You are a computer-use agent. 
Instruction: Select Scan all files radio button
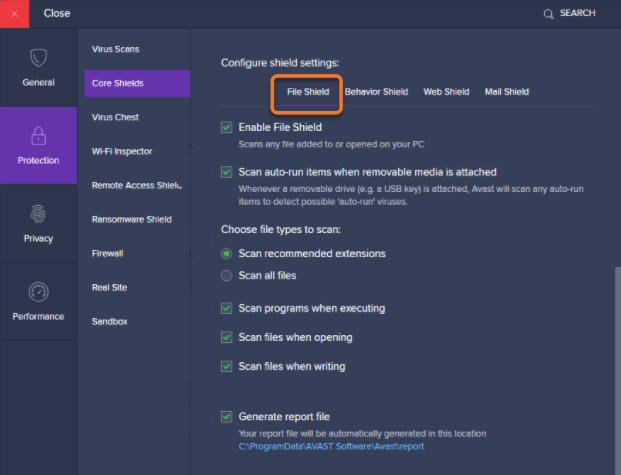pyautogui.click(x=227, y=275)
